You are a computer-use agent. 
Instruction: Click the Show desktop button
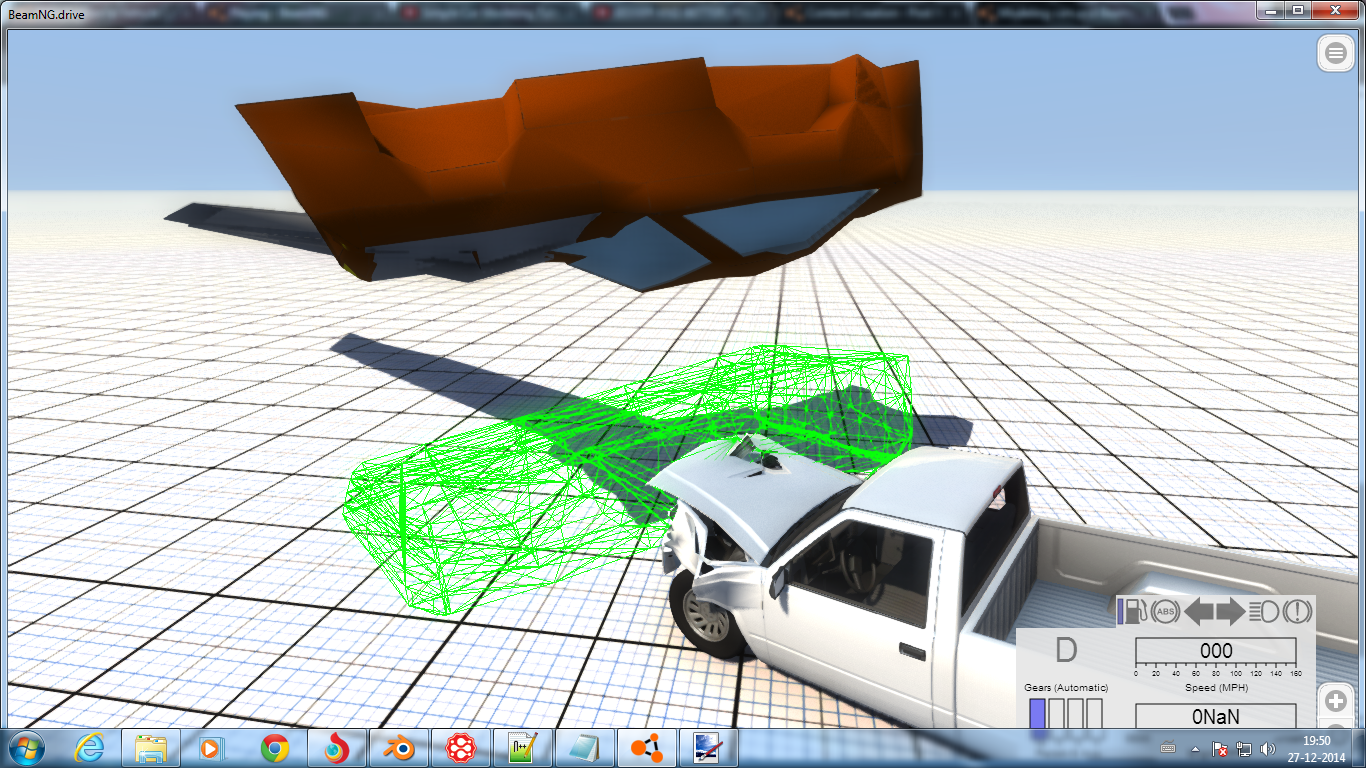click(1359, 748)
